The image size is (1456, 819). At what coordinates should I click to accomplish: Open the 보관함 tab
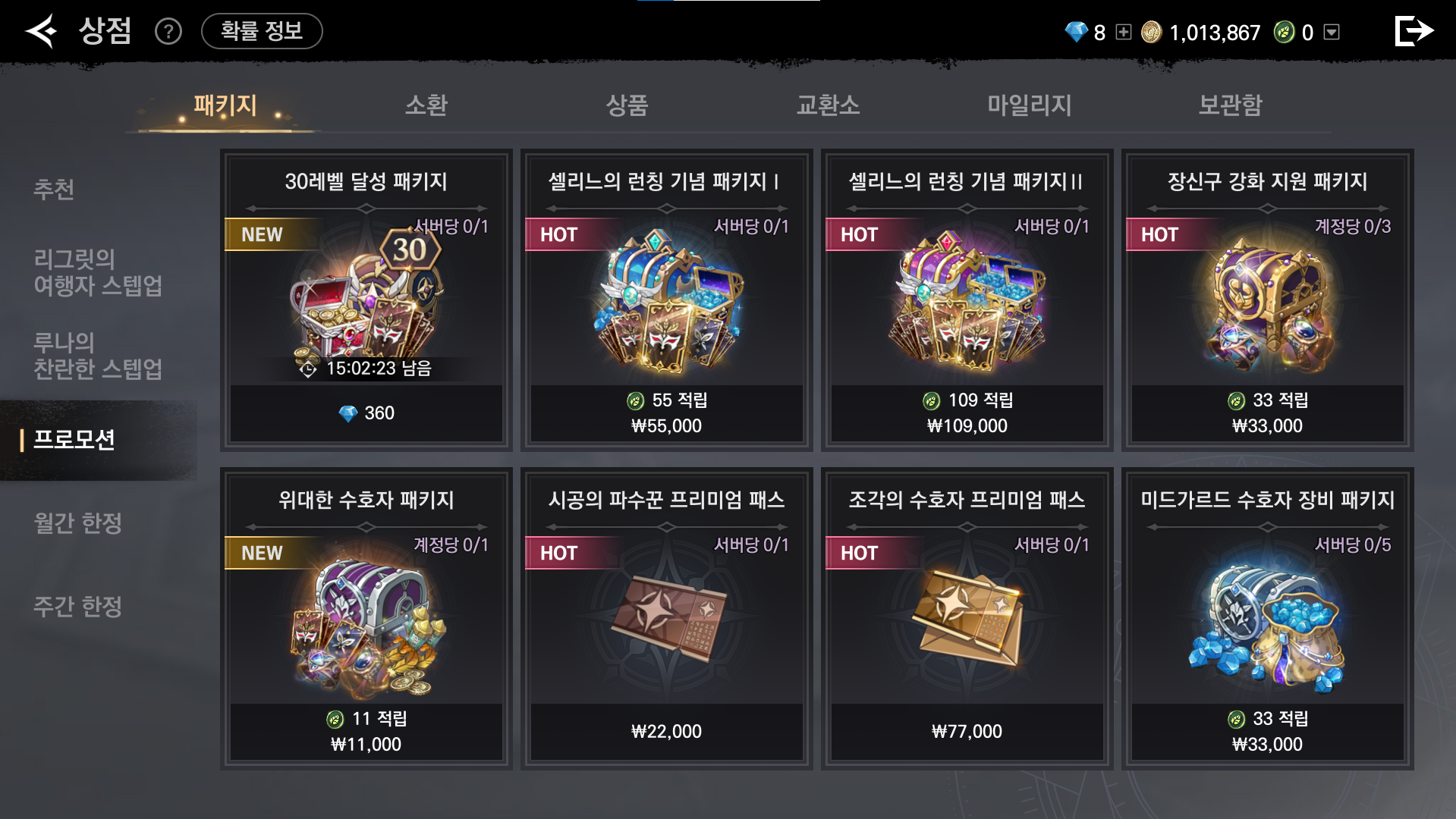pos(1230,105)
